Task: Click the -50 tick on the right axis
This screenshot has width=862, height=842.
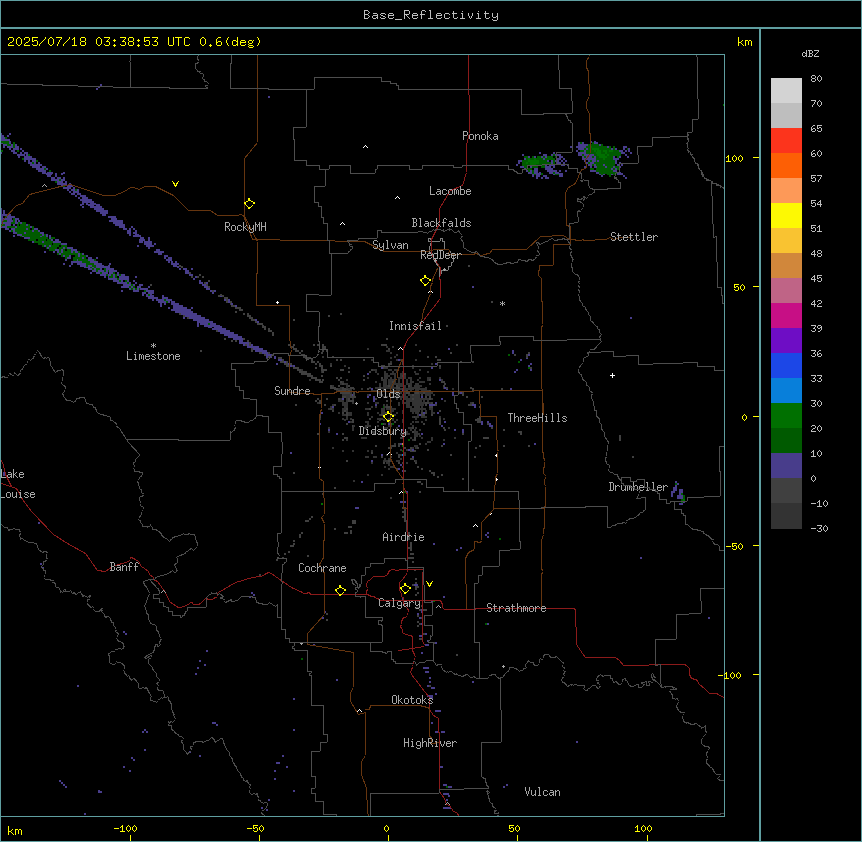Action: tap(734, 546)
